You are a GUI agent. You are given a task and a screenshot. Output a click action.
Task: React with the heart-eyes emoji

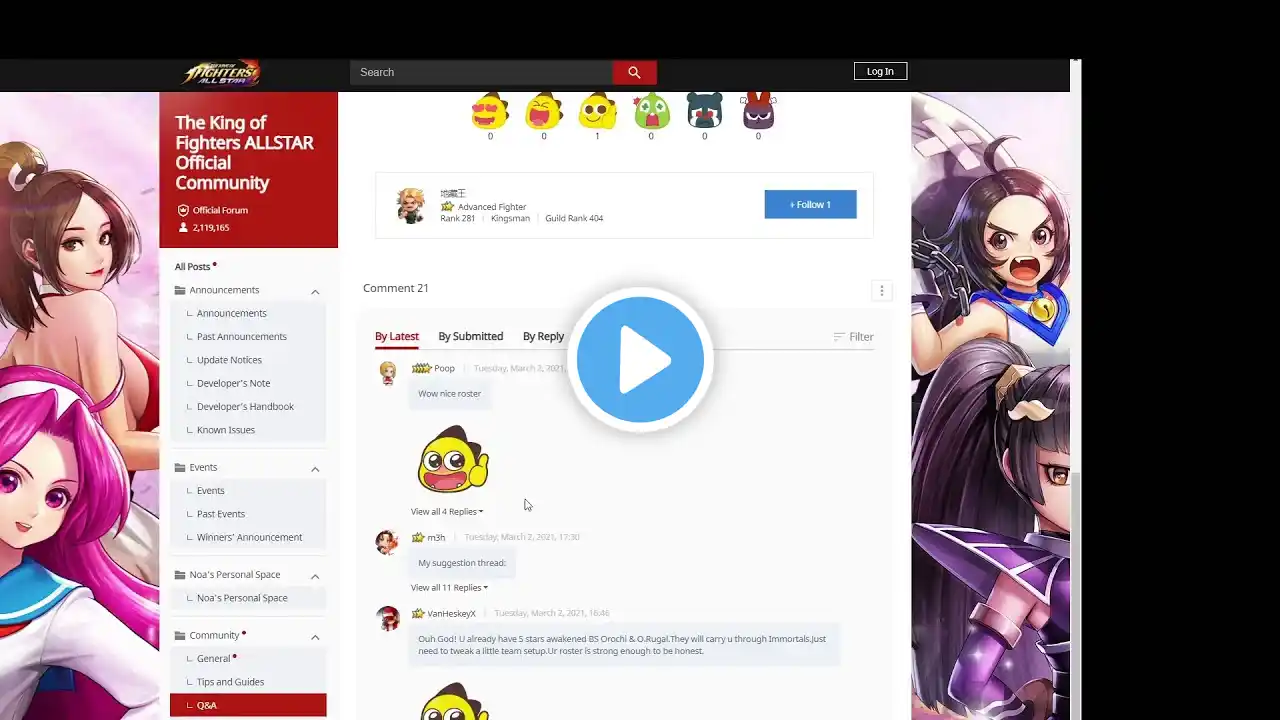[x=490, y=111]
